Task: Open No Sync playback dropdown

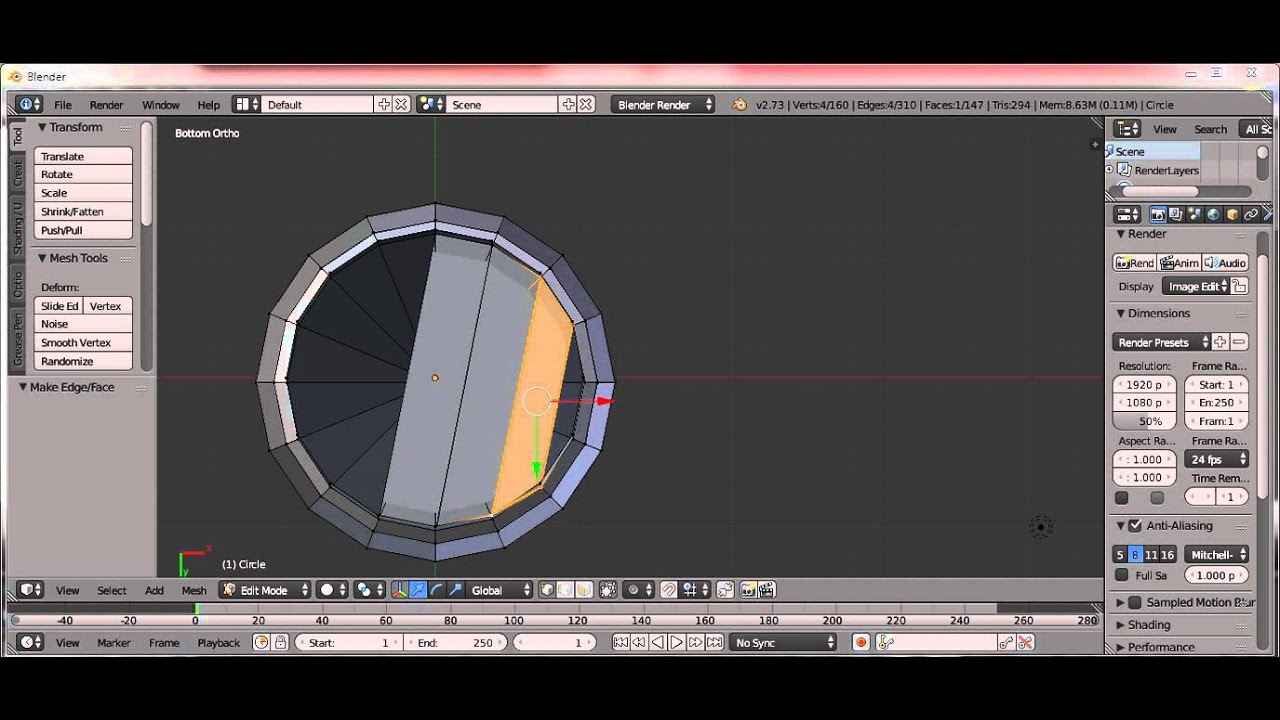Action: (783, 642)
